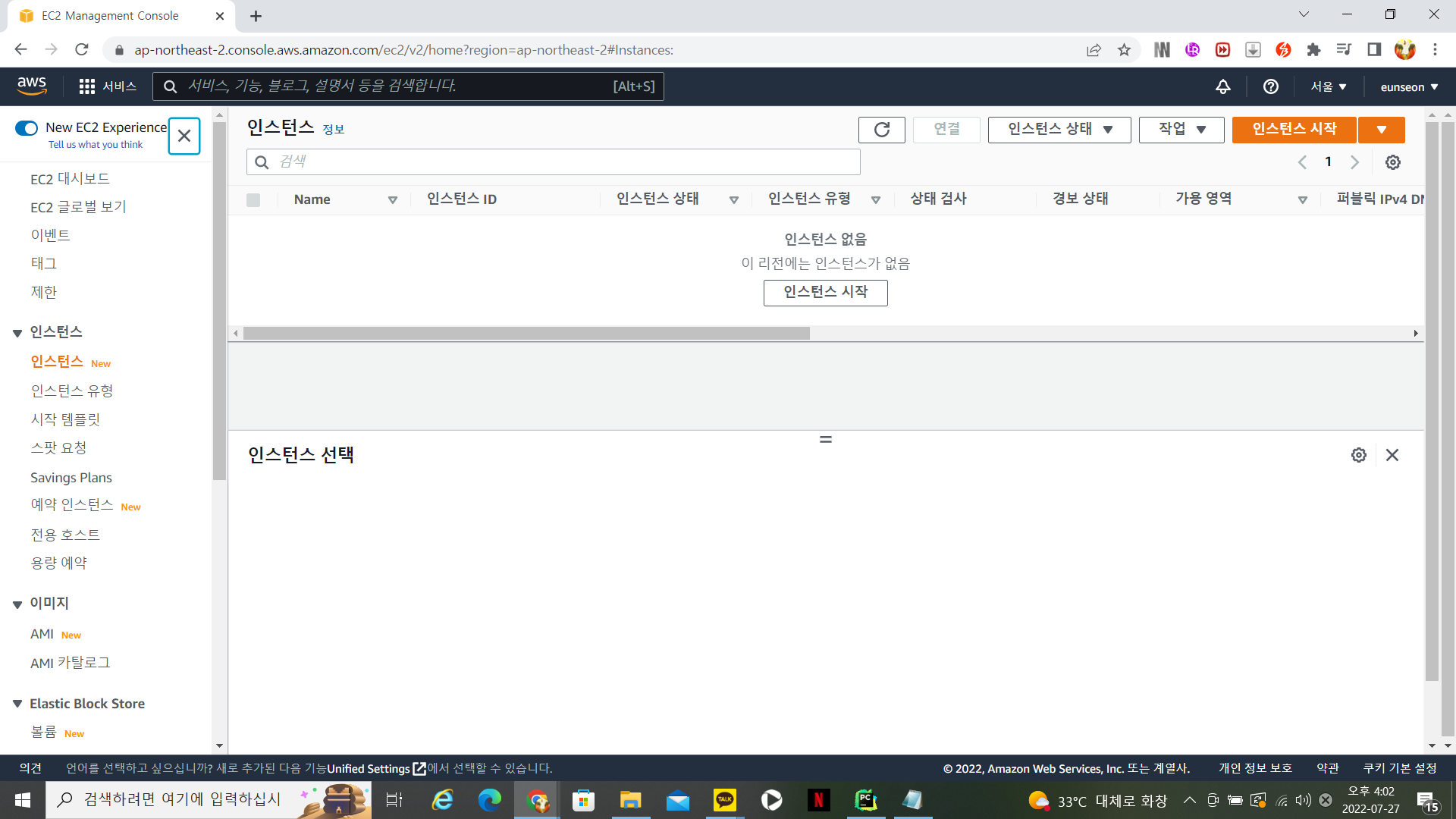Open 쿠키 기본 설정 in the footer
This screenshot has height=819, width=1456.
1400,769
